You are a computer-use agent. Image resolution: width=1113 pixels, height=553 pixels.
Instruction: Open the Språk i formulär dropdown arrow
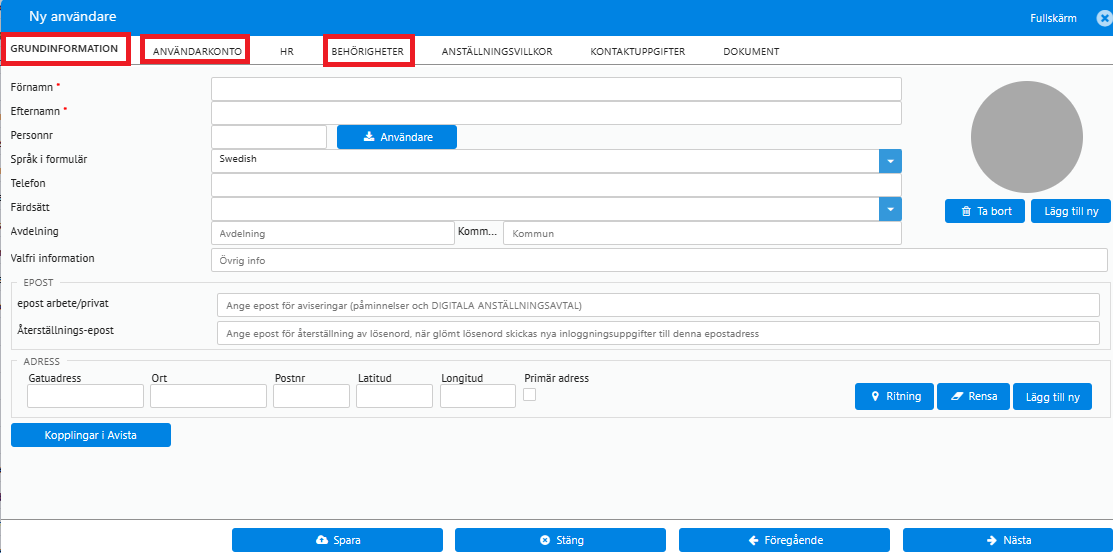coord(890,161)
